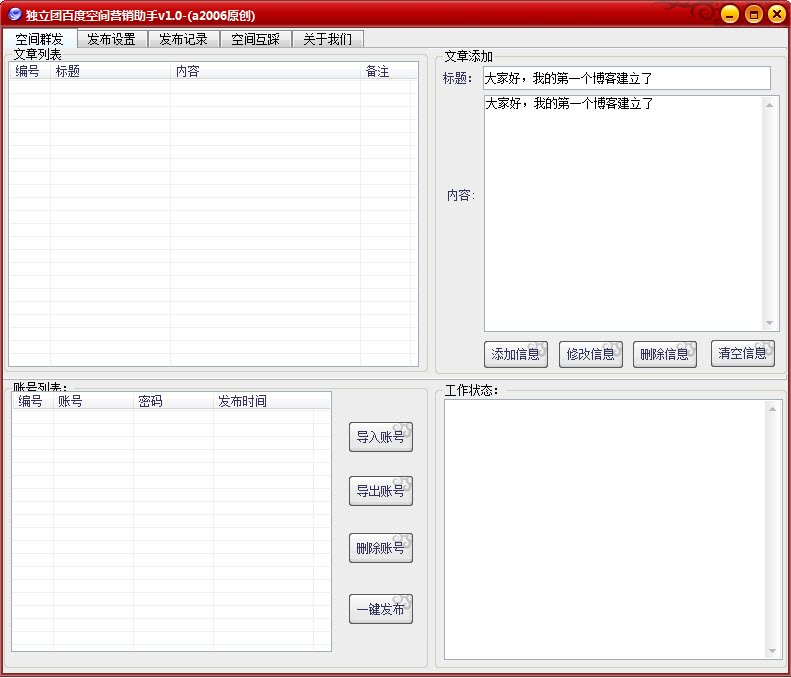The width and height of the screenshot is (791, 678).
Task: Close the application window
Action: [x=776, y=14]
